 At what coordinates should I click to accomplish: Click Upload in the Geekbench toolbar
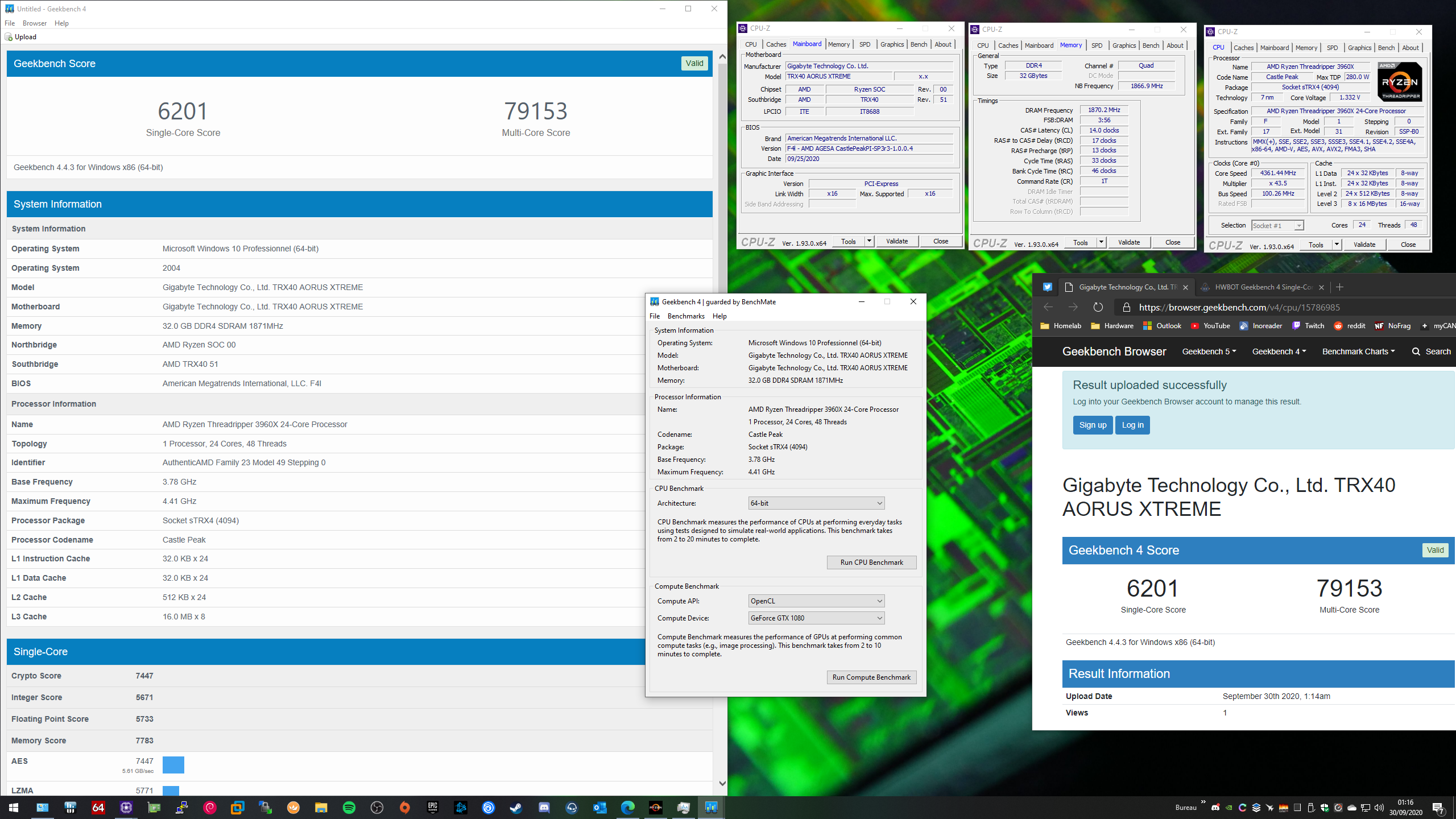coord(21,37)
